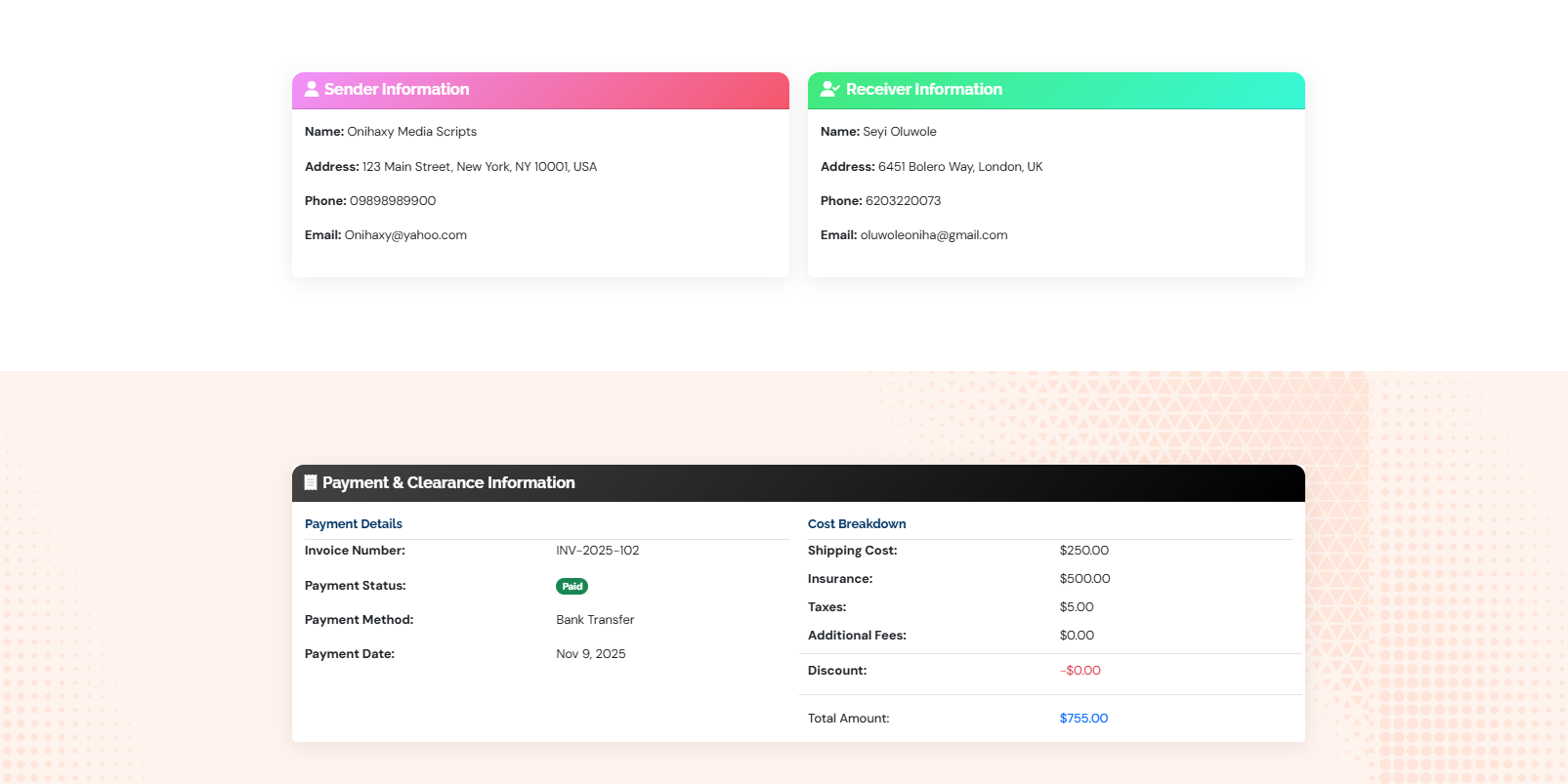Viewport: 1568px width, 784px height.
Task: Click the receiver name Seyi Oluwole
Action: (899, 132)
